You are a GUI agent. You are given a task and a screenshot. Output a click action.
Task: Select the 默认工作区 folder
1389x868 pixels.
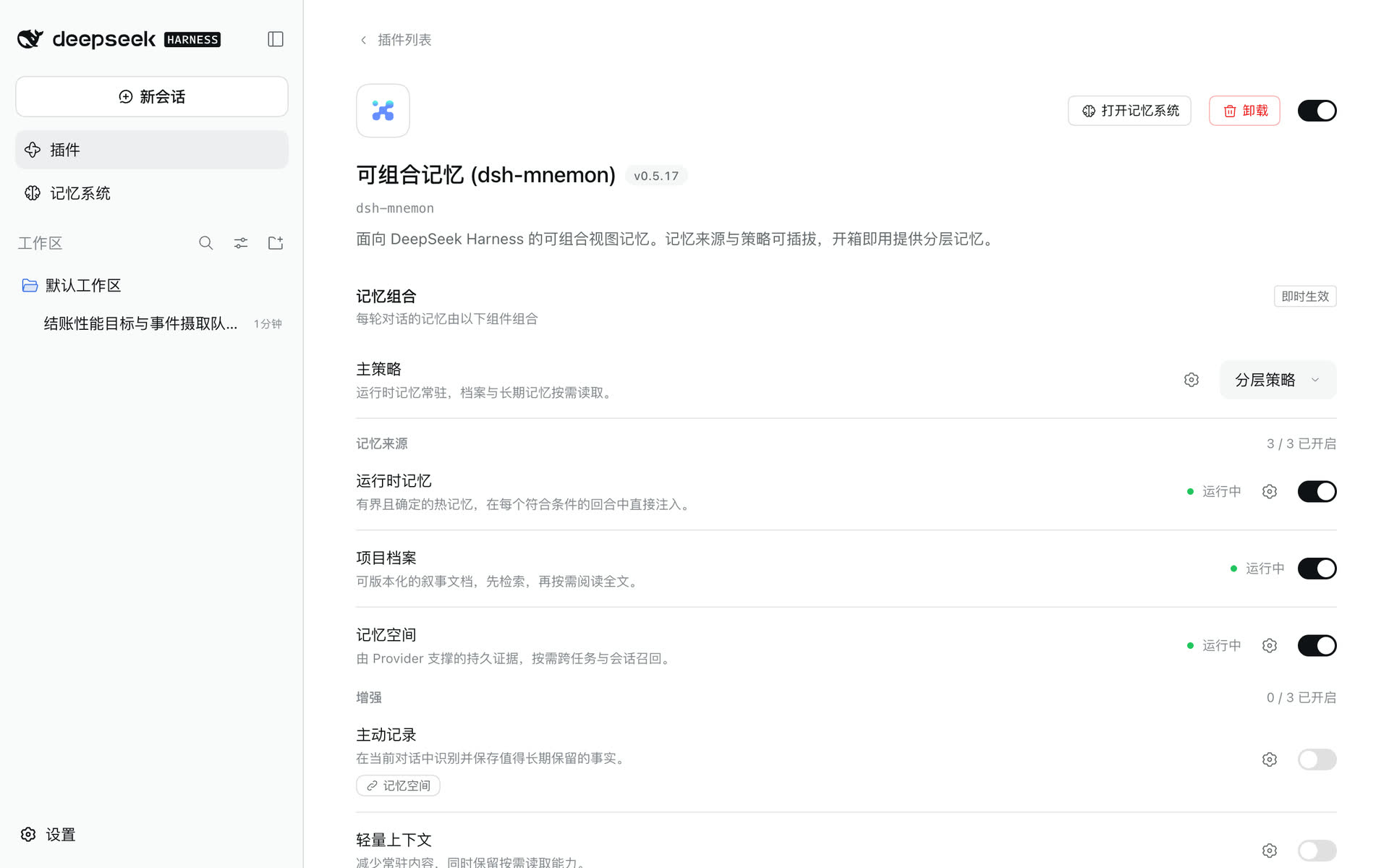point(152,286)
